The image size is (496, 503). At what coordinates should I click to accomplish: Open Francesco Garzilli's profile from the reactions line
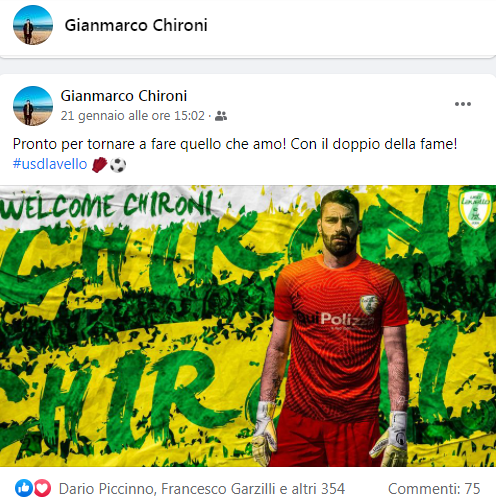(x=219, y=489)
